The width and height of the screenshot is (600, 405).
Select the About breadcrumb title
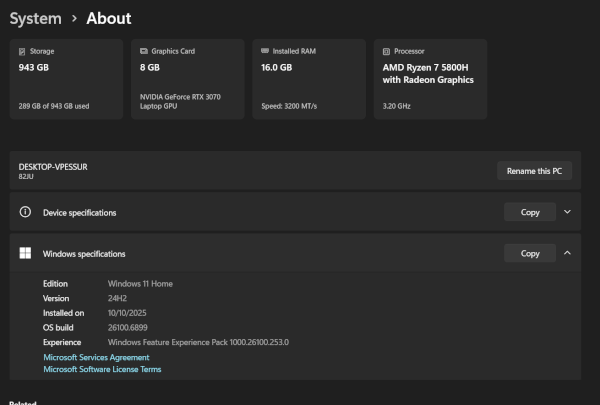coord(108,18)
